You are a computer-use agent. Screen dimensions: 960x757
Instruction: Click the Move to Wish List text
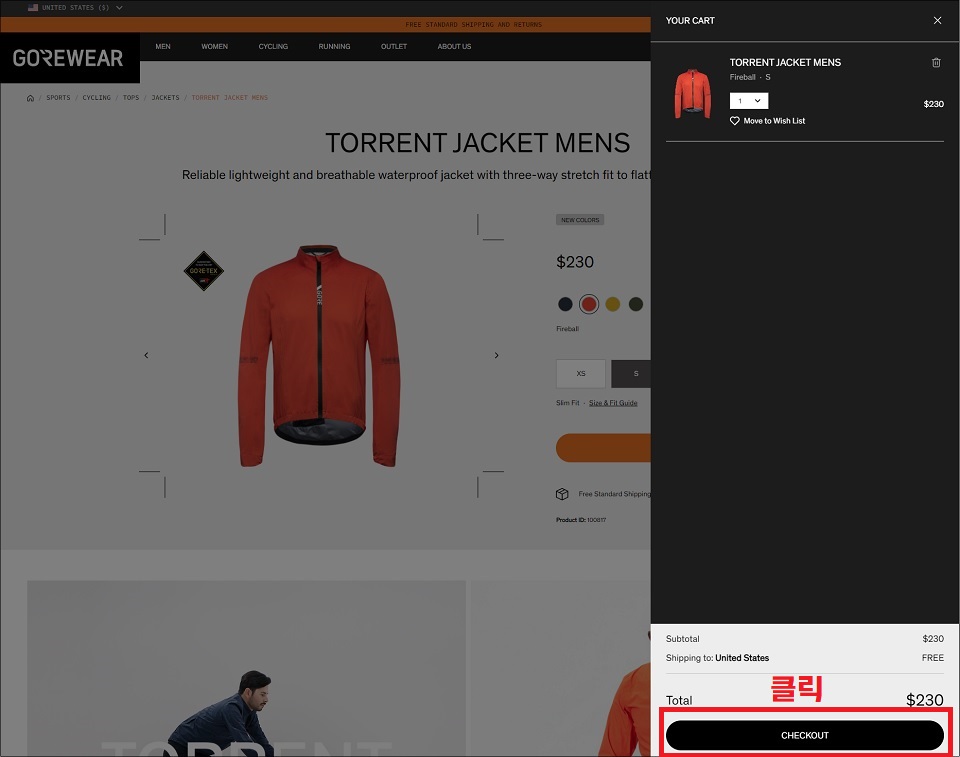[x=774, y=121]
